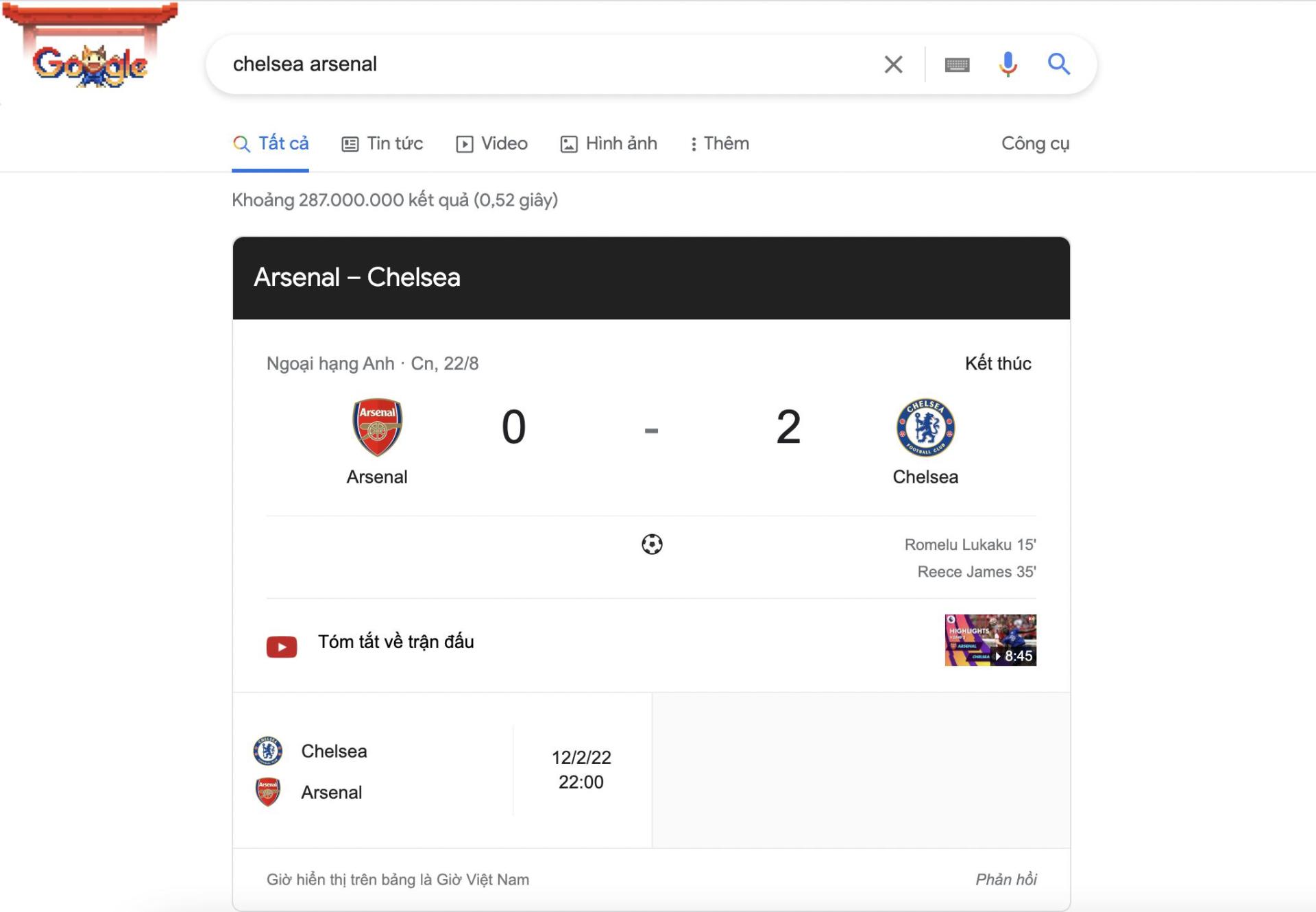The image size is (1316, 912).
Task: Click the YouTube icon beside match summary
Action: tap(282, 647)
